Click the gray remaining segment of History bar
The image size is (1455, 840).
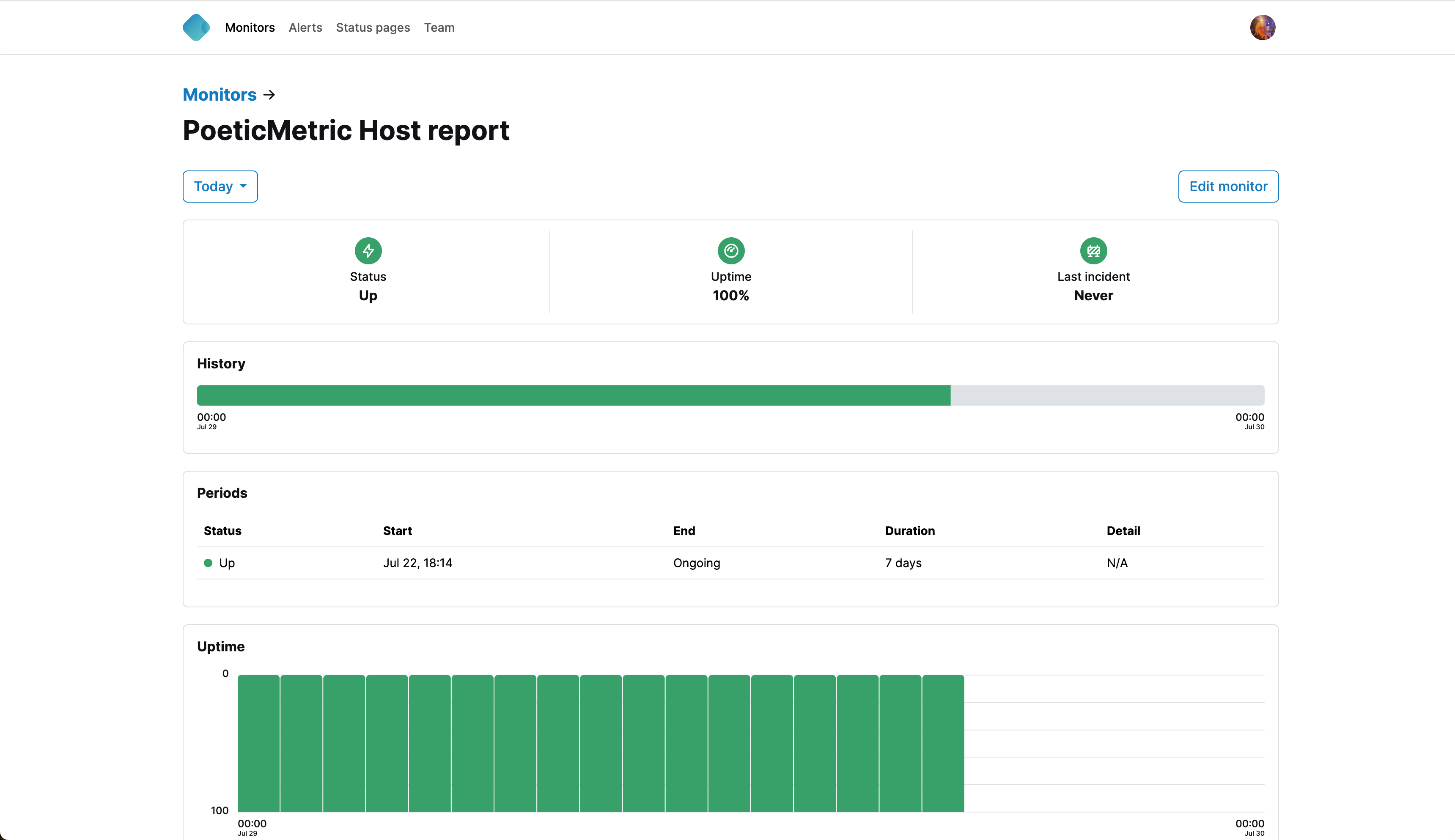pyautogui.click(x=1107, y=395)
